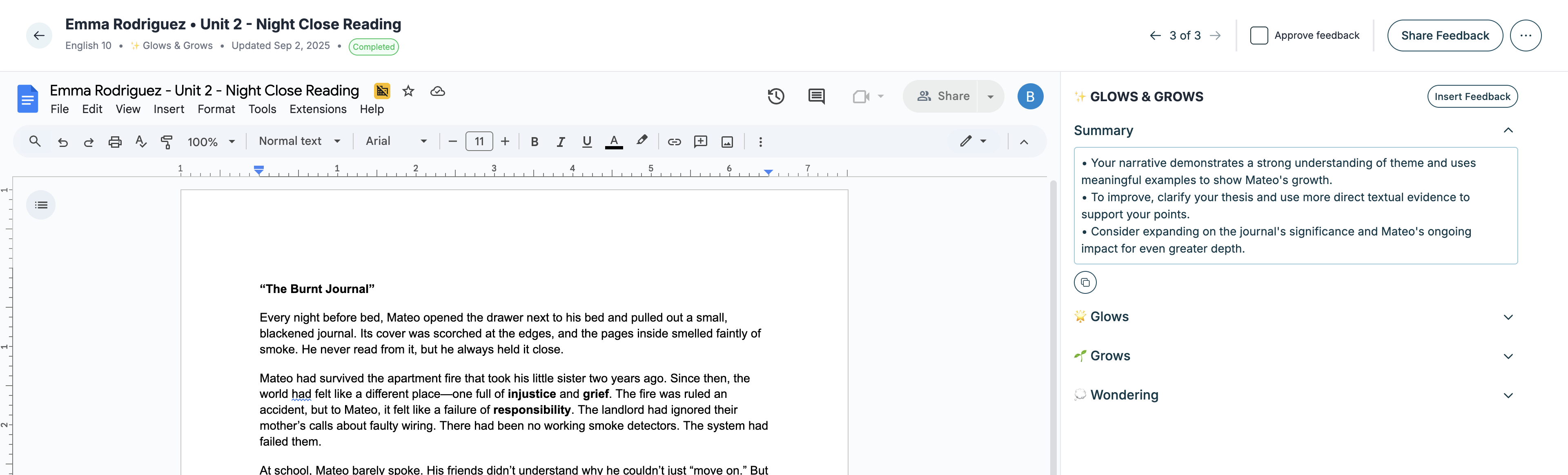Click the paint format roller icon
Image resolution: width=1568 pixels, height=475 pixels.
click(x=166, y=142)
